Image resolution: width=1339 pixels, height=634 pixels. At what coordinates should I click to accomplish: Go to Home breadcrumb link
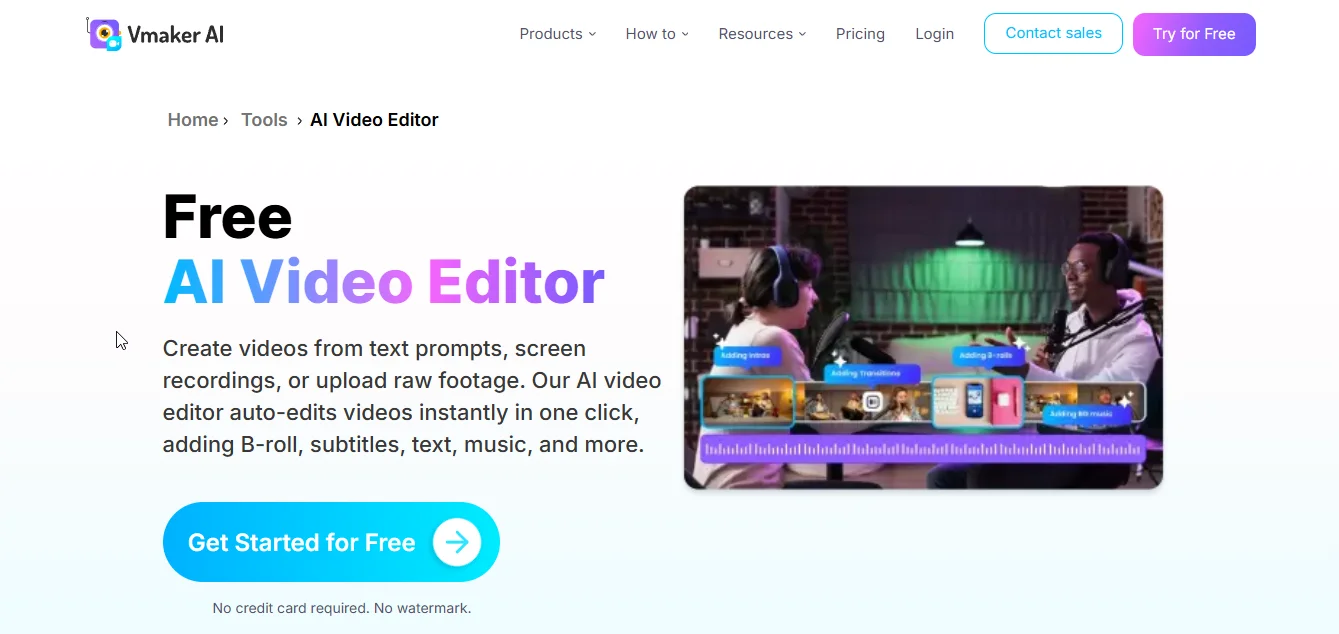click(193, 120)
